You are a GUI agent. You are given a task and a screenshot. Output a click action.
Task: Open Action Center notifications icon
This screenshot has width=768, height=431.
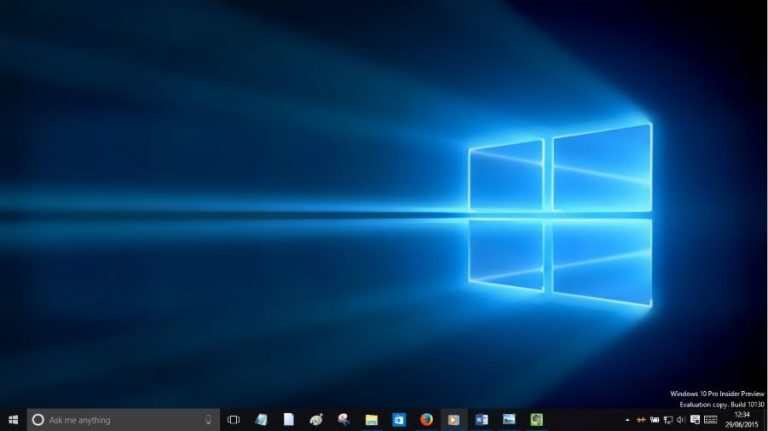click(695, 419)
